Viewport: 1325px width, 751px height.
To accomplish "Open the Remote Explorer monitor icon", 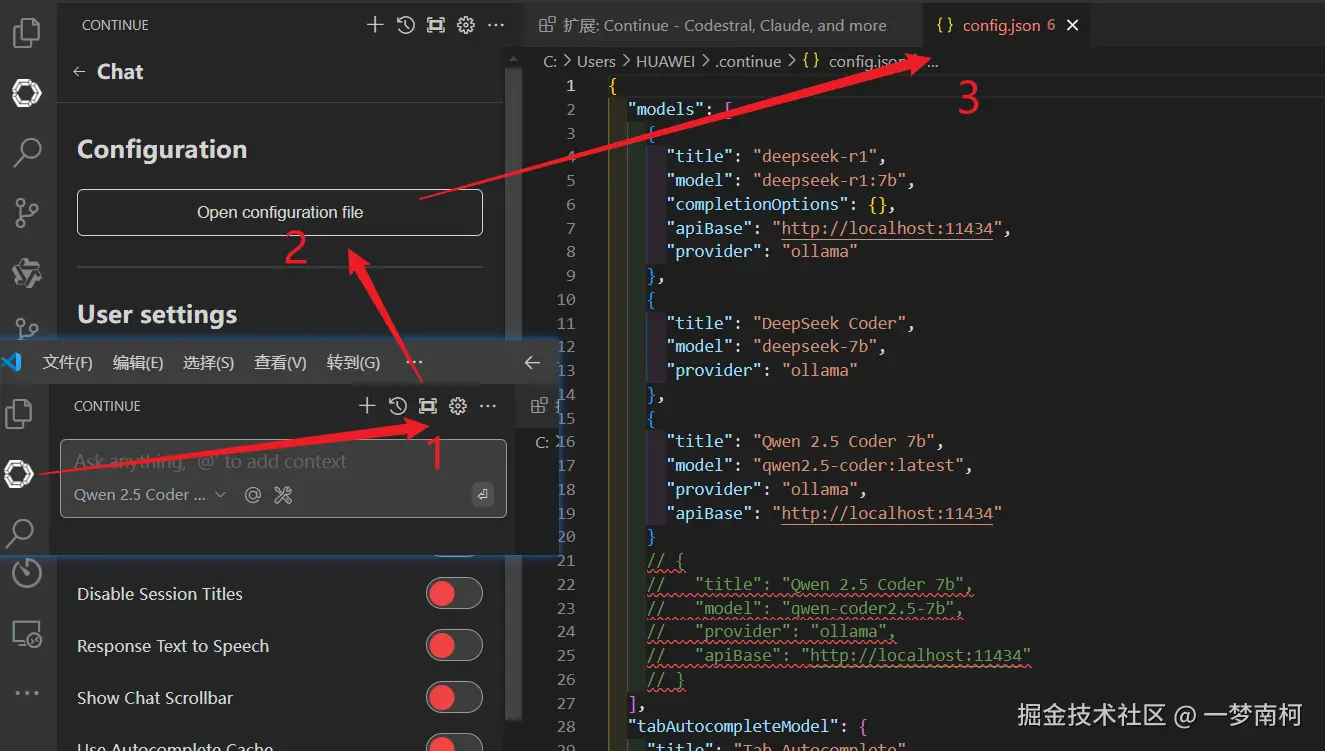I will point(26,633).
